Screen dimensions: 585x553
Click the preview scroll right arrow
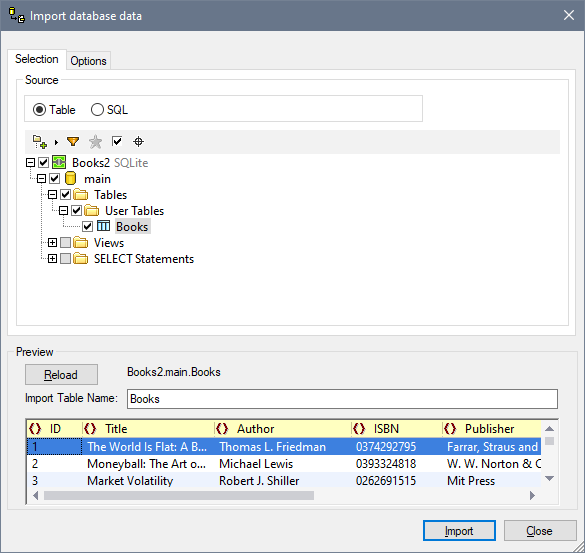(x=532, y=496)
